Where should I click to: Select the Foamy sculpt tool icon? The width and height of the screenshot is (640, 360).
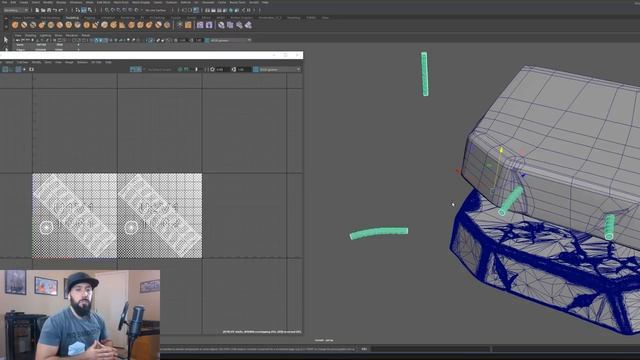point(69,25)
